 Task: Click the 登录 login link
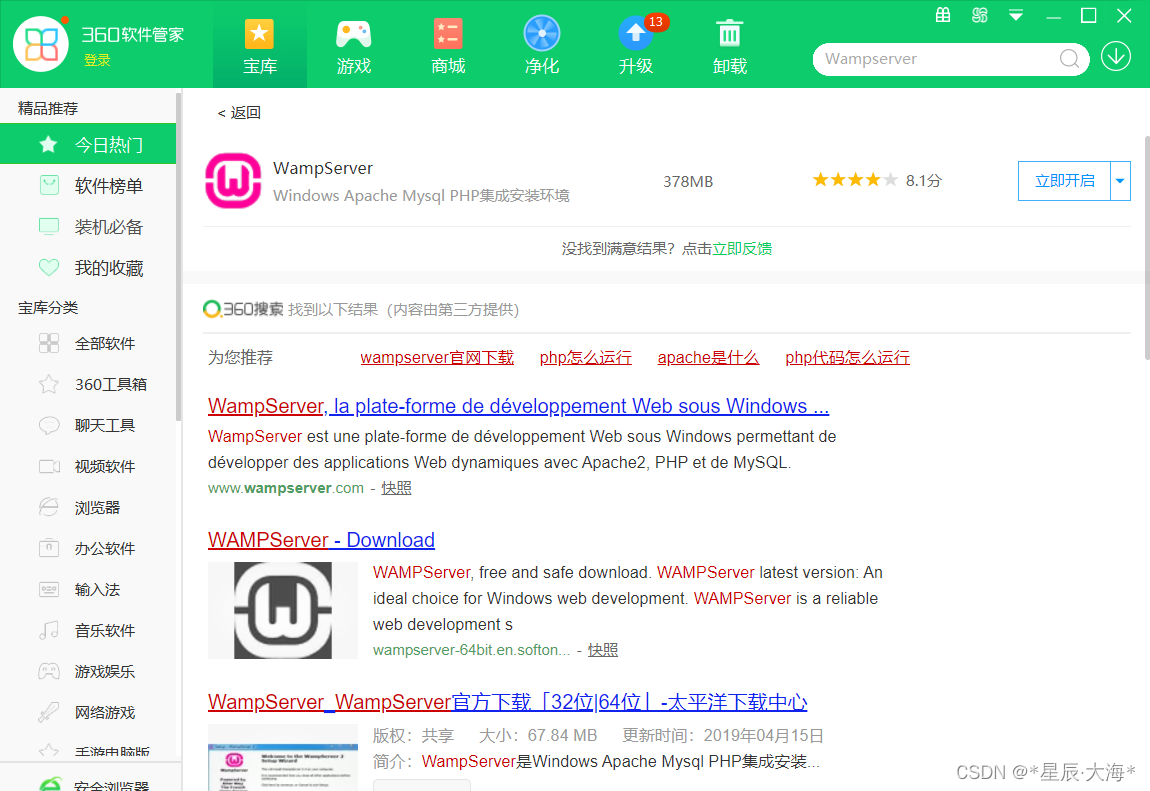[x=97, y=60]
